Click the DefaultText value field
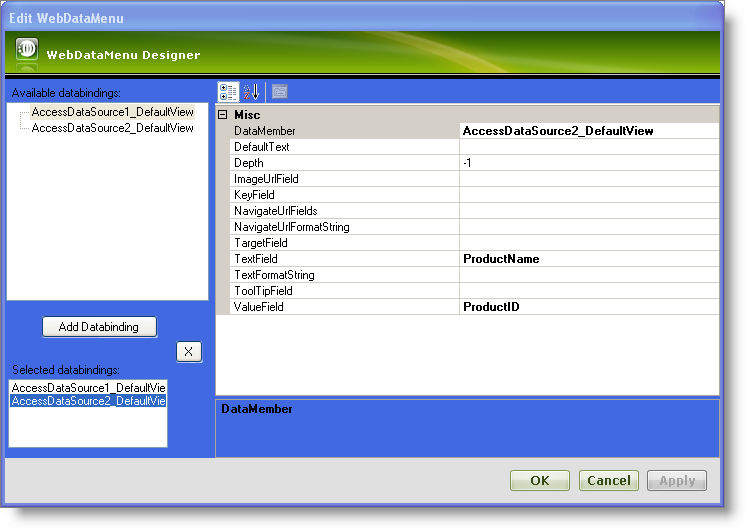Viewport: 745px width, 528px height. point(589,147)
